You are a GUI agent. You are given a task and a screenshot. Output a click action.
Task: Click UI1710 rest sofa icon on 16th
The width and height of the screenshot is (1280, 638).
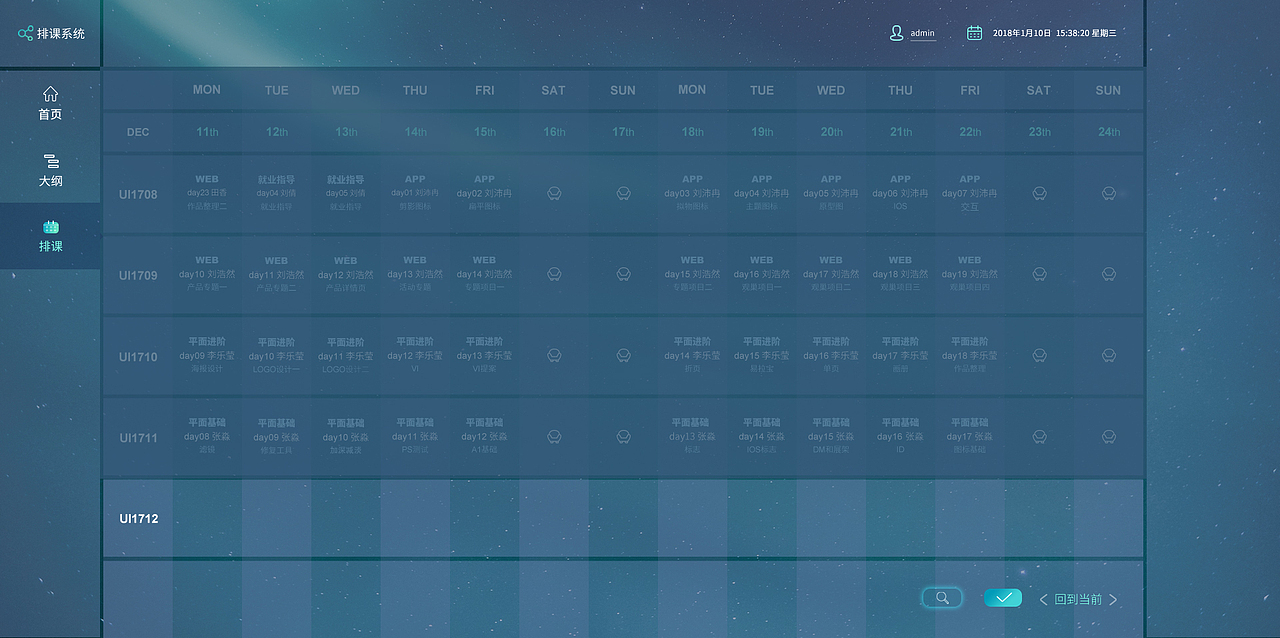[554, 355]
